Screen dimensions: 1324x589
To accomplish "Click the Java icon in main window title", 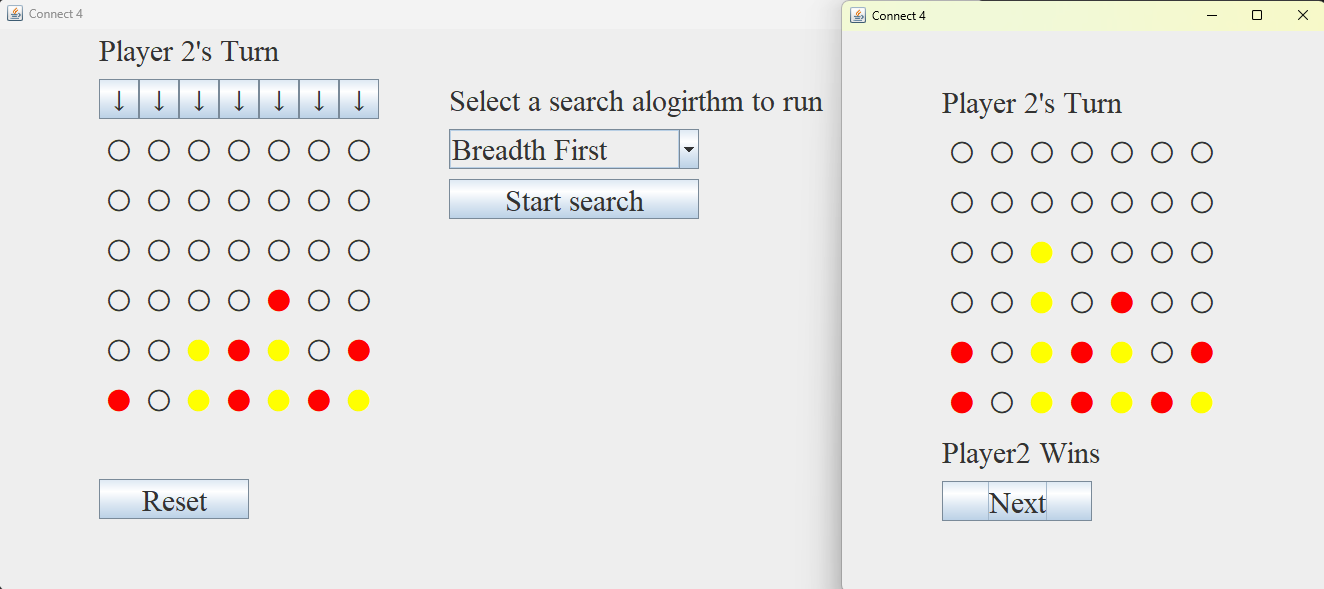I will click(x=15, y=13).
